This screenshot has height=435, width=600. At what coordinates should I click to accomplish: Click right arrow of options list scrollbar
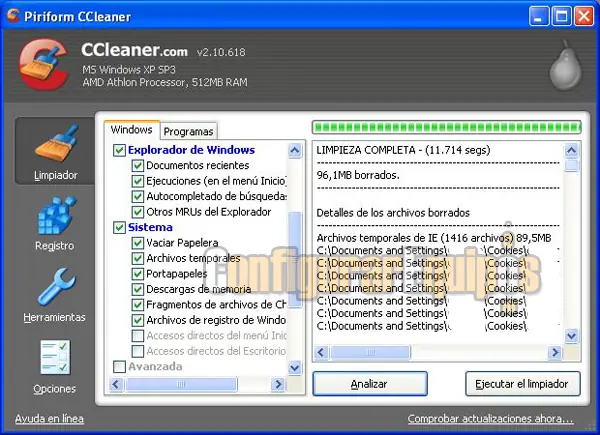278,384
